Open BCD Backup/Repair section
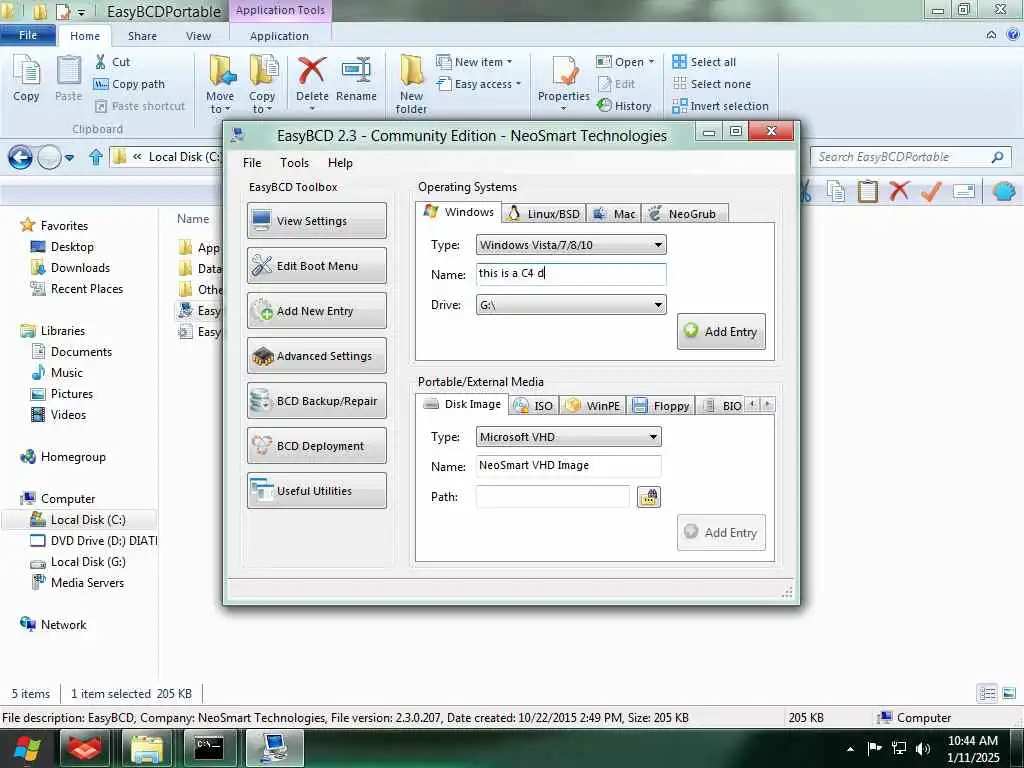Screen dimensions: 1024x768 coord(317,401)
